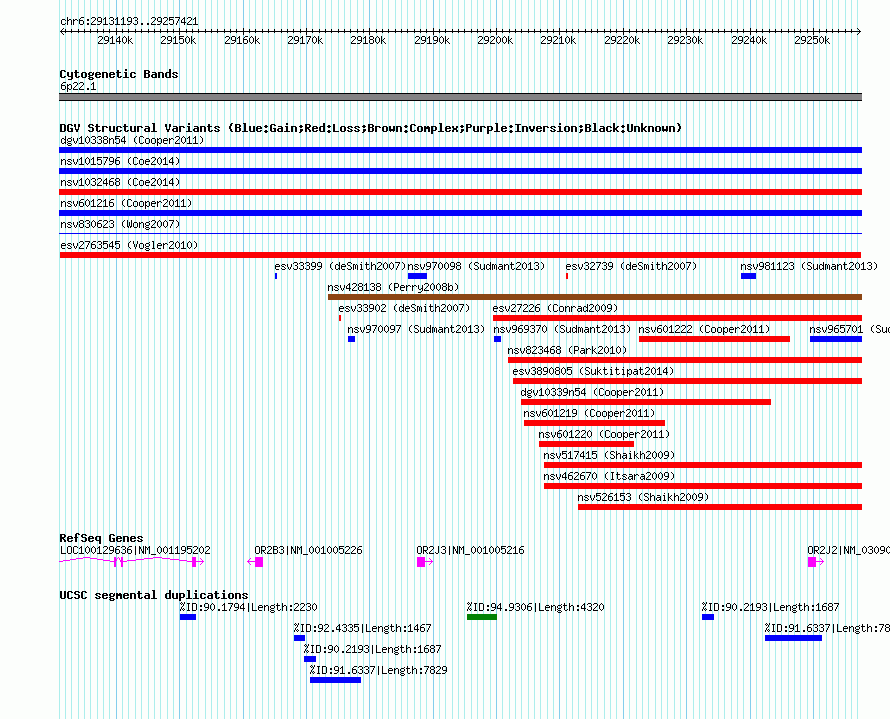Select nsv830623 (Wong2007) variant label

click(120, 224)
